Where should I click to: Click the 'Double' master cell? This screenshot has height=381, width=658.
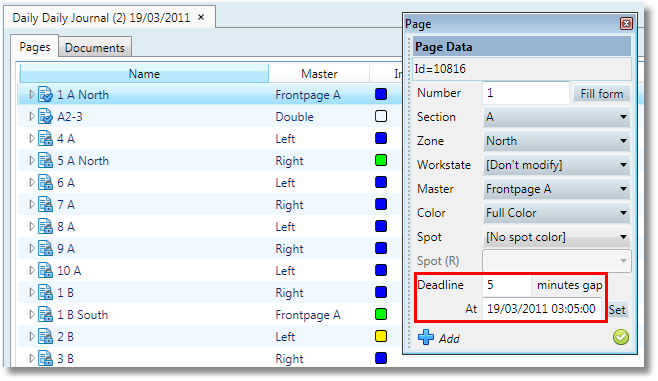click(294, 117)
